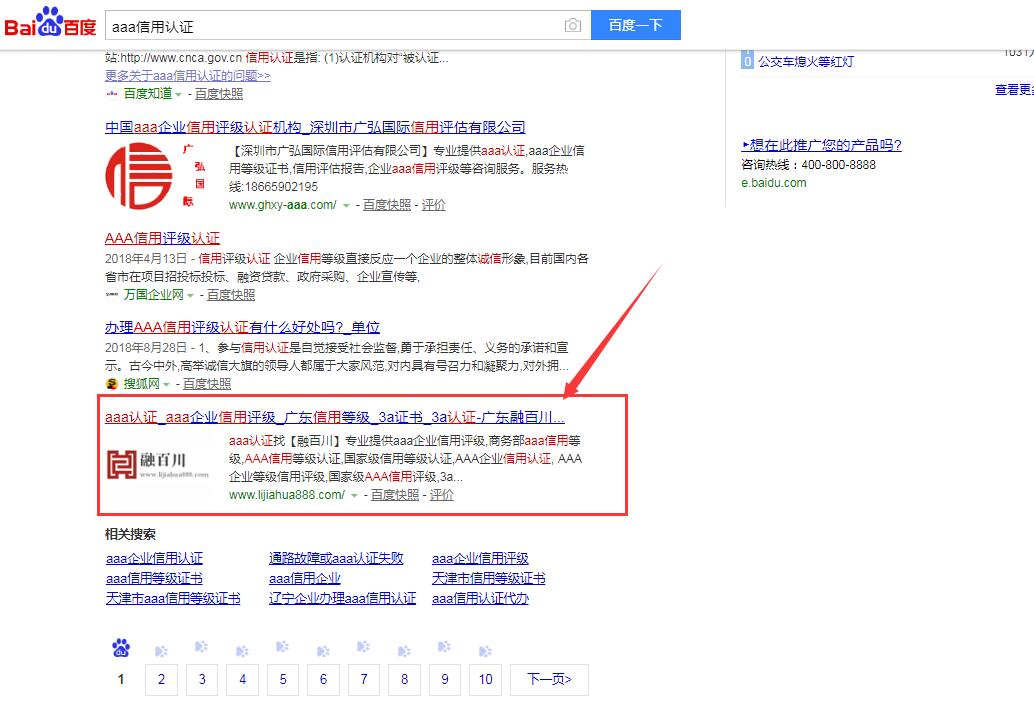The image size is (1034, 709).
Task: Click the search input field
Action: click(330, 26)
